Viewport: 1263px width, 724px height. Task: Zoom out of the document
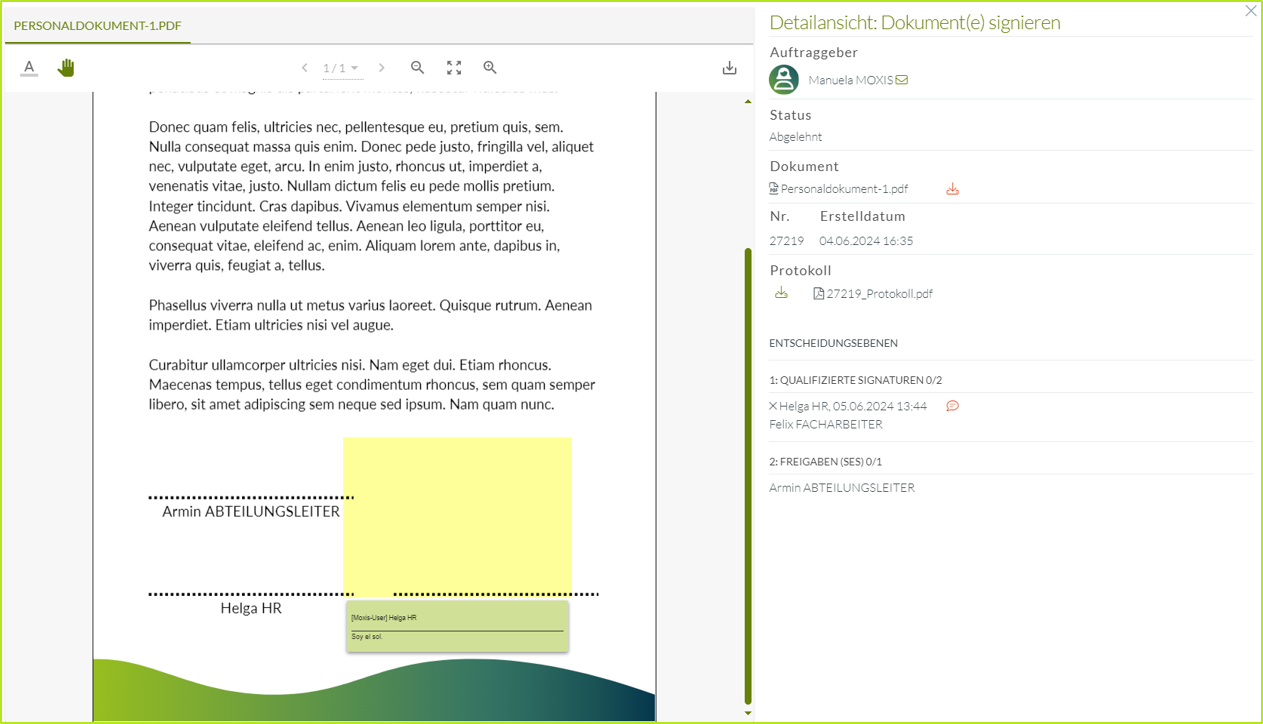(417, 67)
